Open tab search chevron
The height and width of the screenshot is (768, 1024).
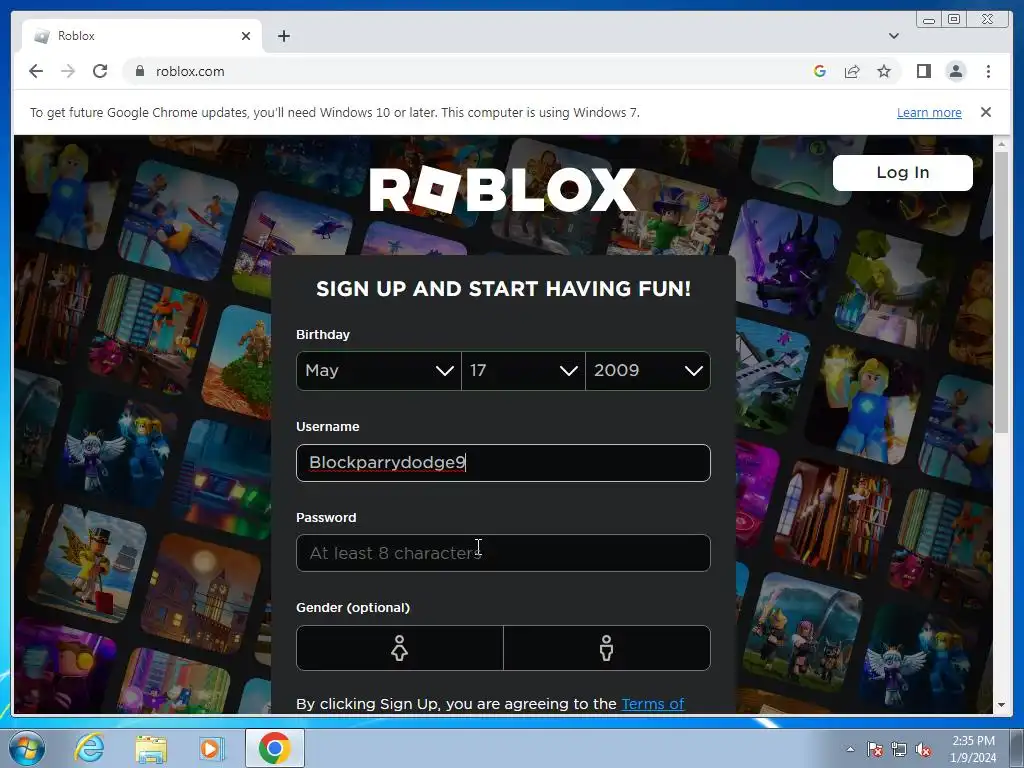tap(893, 36)
